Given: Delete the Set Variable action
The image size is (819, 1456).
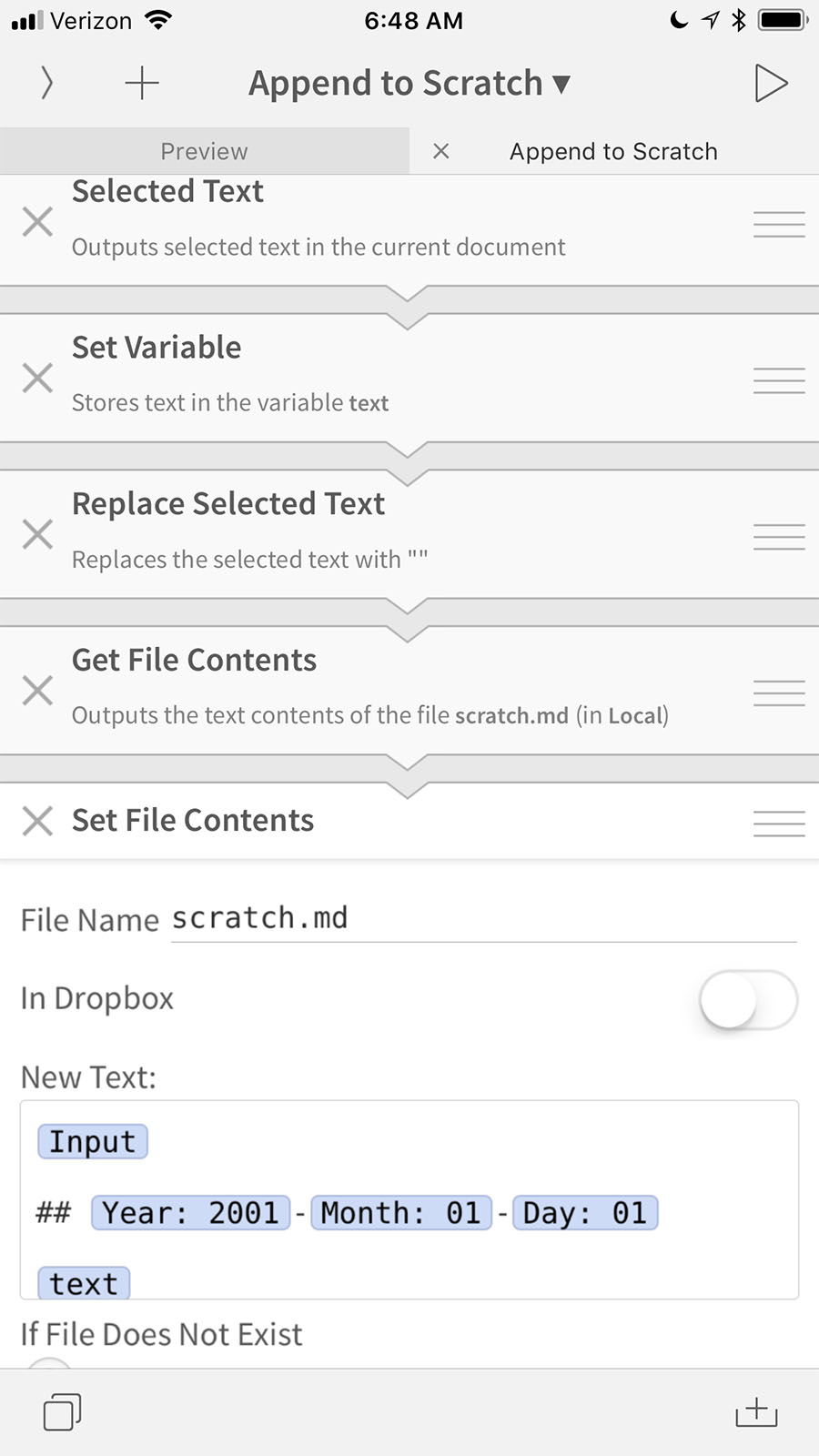Looking at the screenshot, I should (x=37, y=377).
